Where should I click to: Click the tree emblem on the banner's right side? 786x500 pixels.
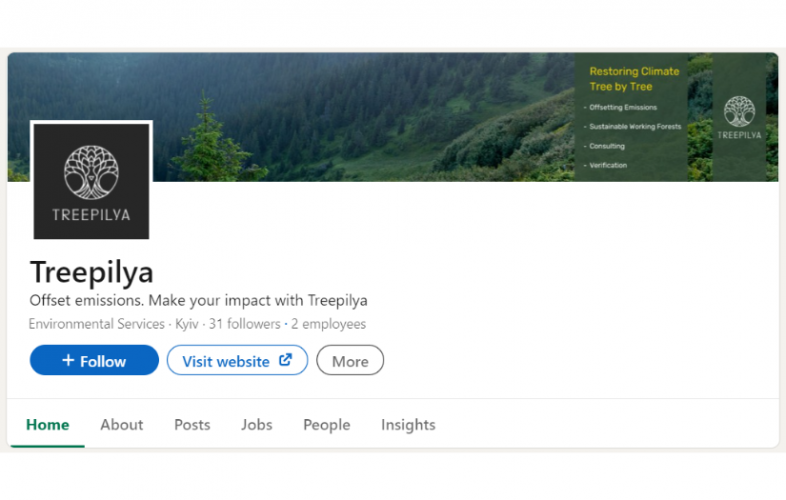pyautogui.click(x=739, y=110)
